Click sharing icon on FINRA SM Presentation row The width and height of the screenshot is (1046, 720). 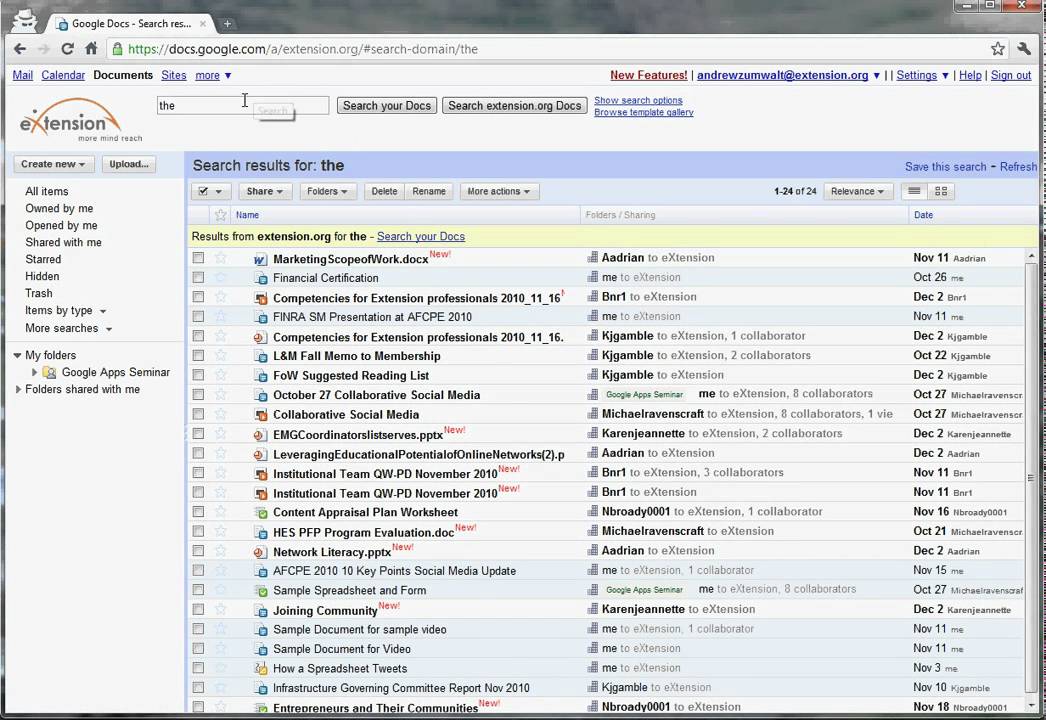pyautogui.click(x=592, y=316)
